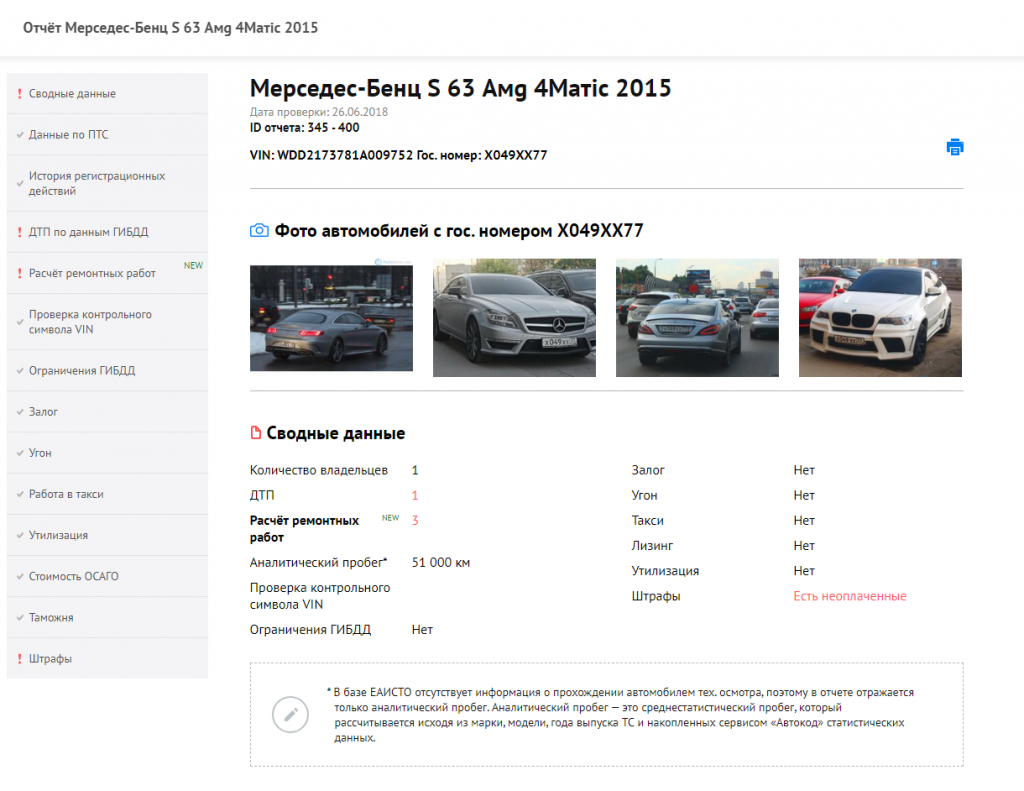Screen dimensions: 1024x791
Task: Click Аналитический пробег label
Action: click(318, 562)
